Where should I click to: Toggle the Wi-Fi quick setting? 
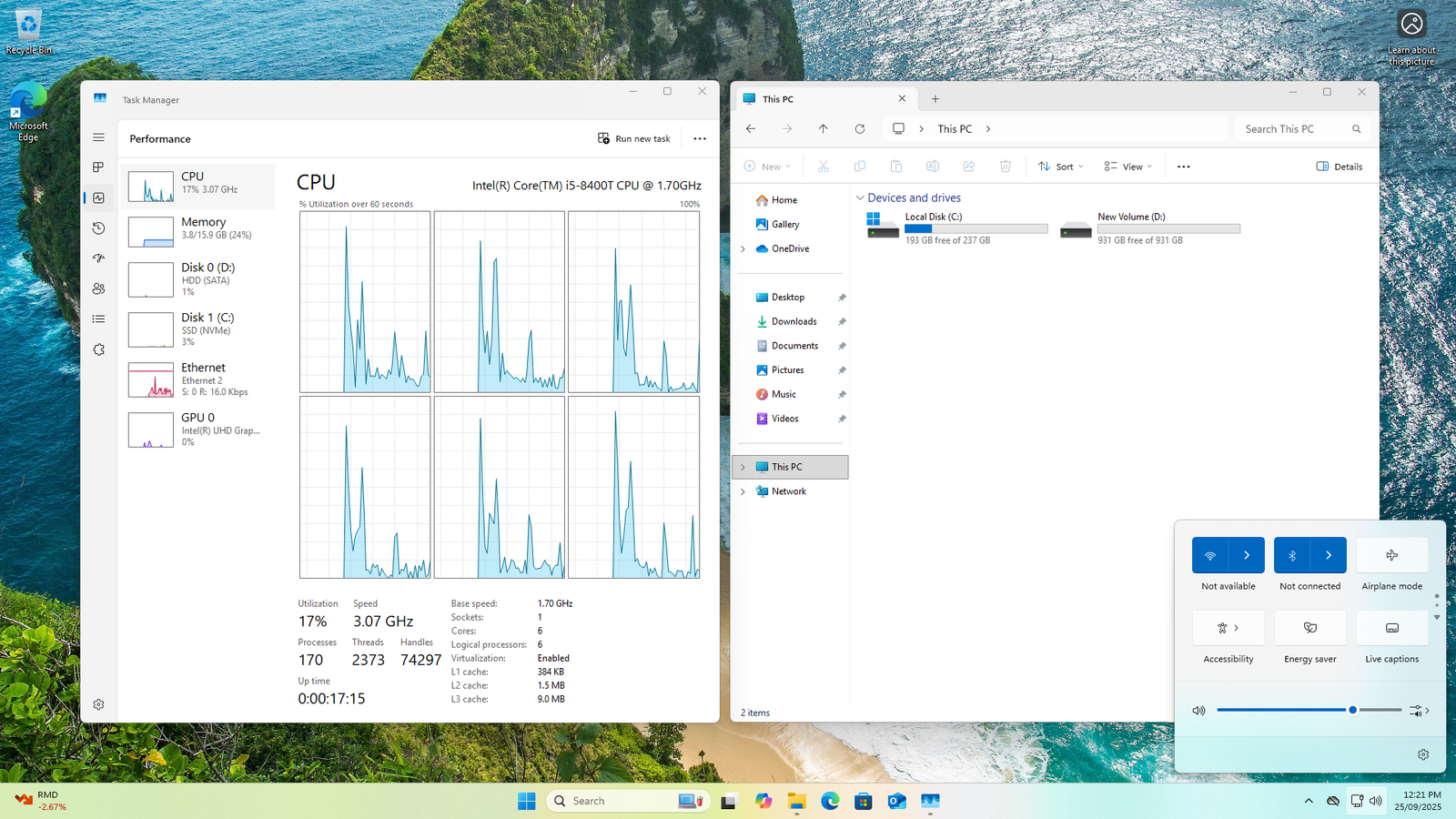[x=1210, y=555]
